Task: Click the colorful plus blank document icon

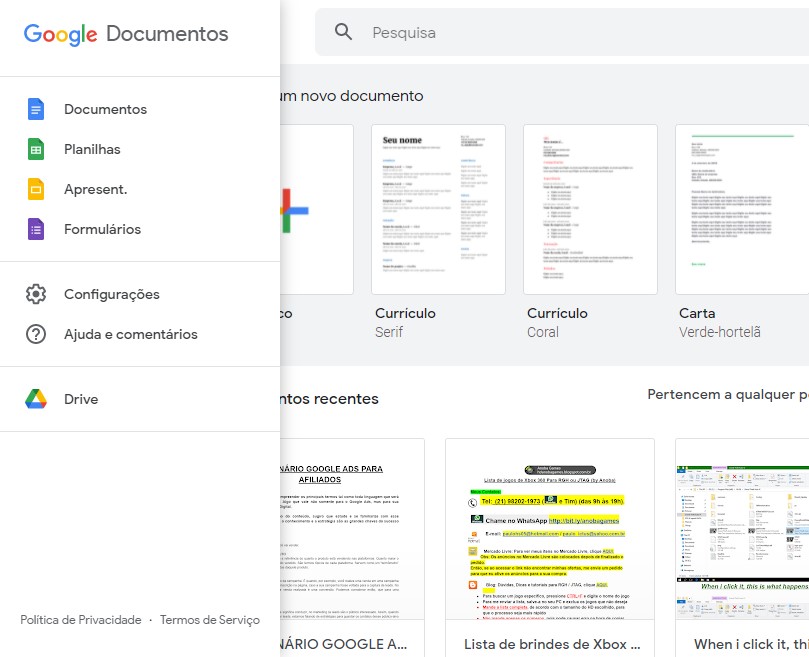Action: point(294,211)
